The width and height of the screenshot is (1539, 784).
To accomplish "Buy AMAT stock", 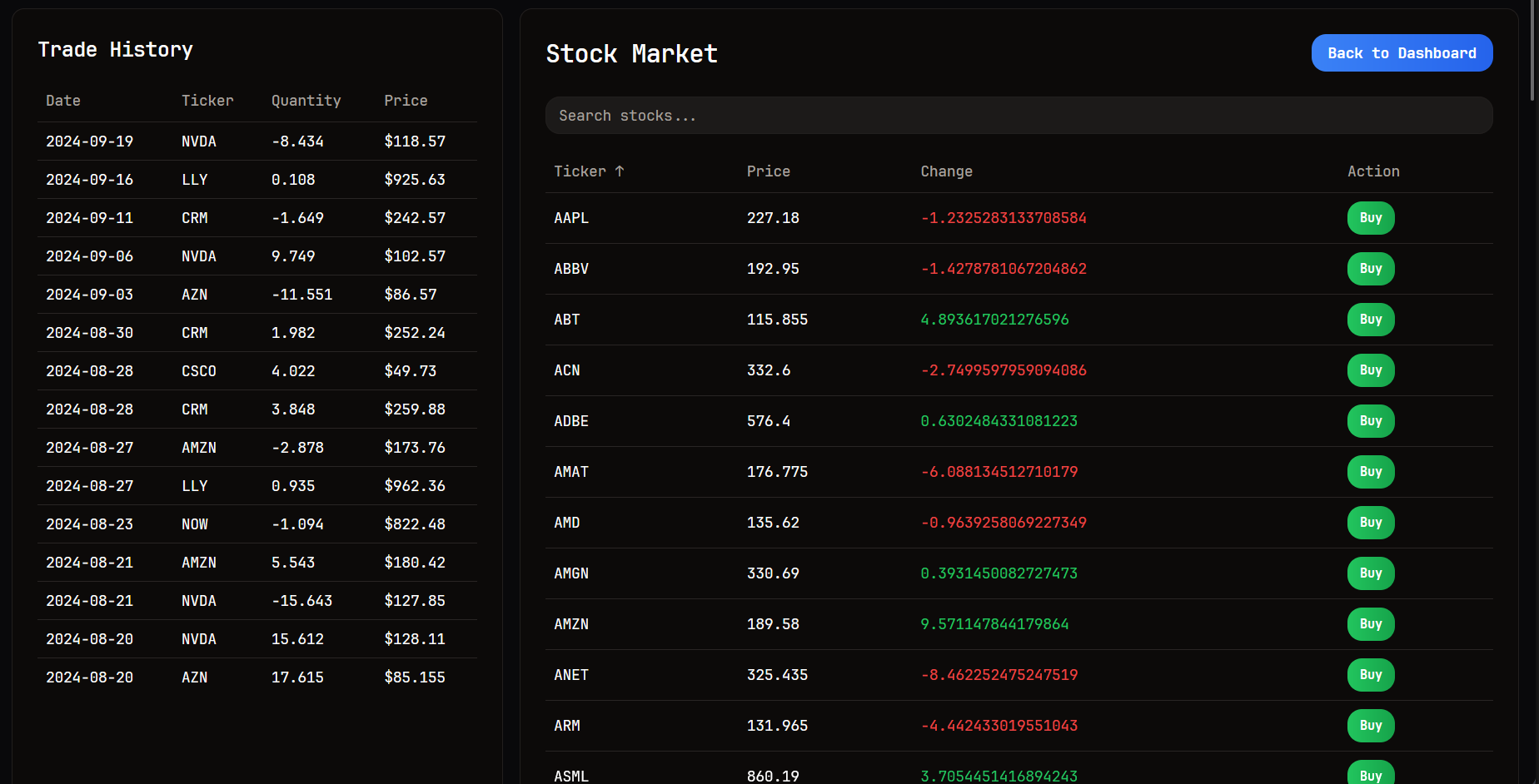I will pyautogui.click(x=1371, y=472).
